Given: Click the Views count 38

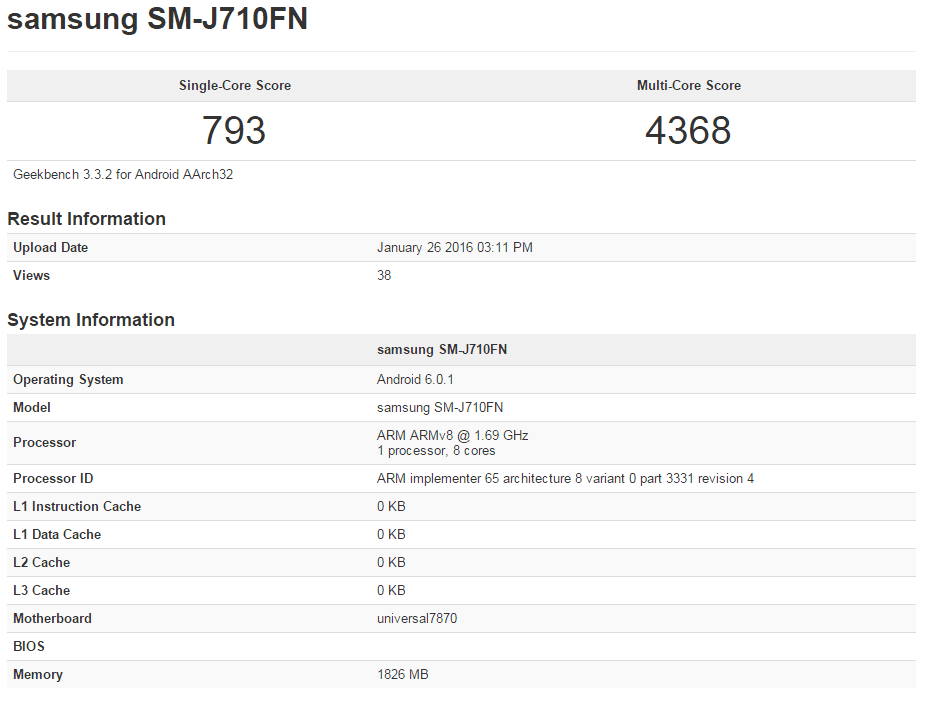Looking at the screenshot, I should 384,276.
